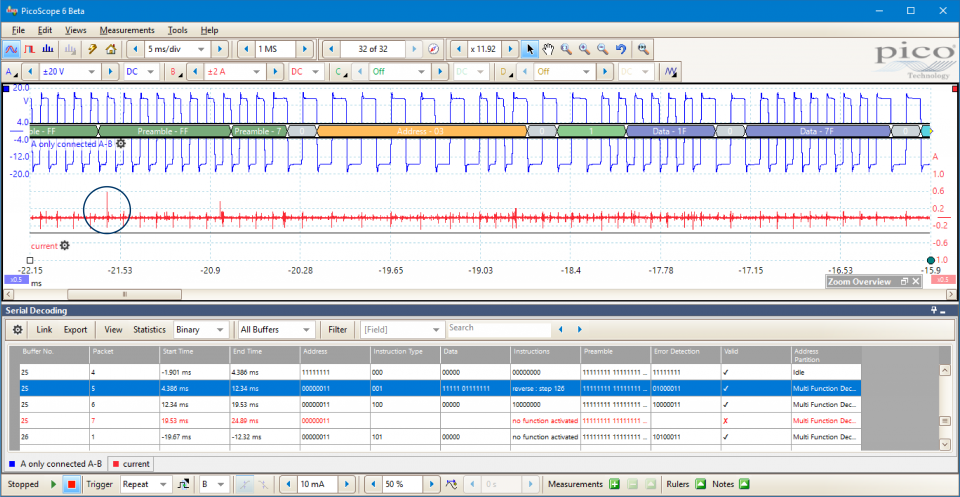
Task: Switch to Scope mode icon
Action: (12, 49)
